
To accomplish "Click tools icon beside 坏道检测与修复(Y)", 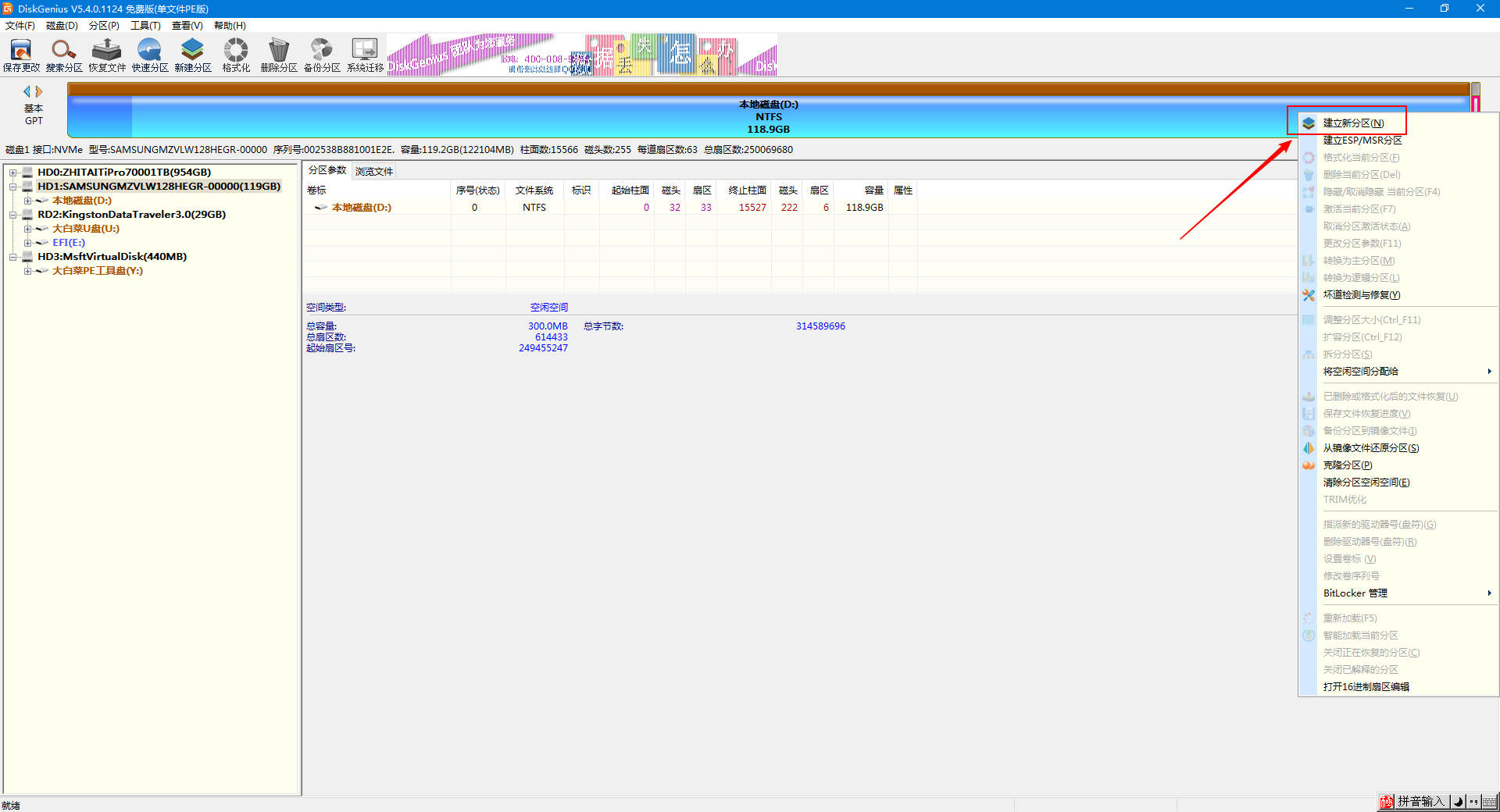I will point(1309,295).
